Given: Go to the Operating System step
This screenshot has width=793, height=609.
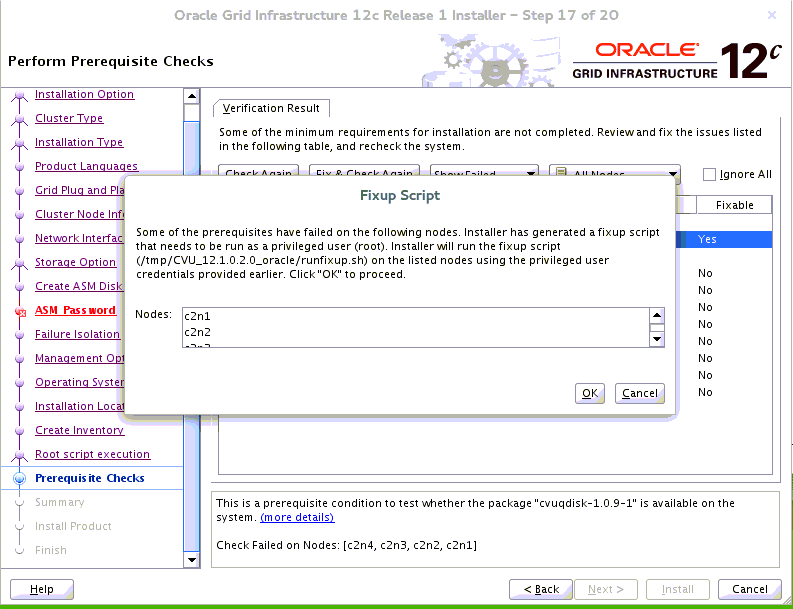Looking at the screenshot, I should tap(79, 382).
